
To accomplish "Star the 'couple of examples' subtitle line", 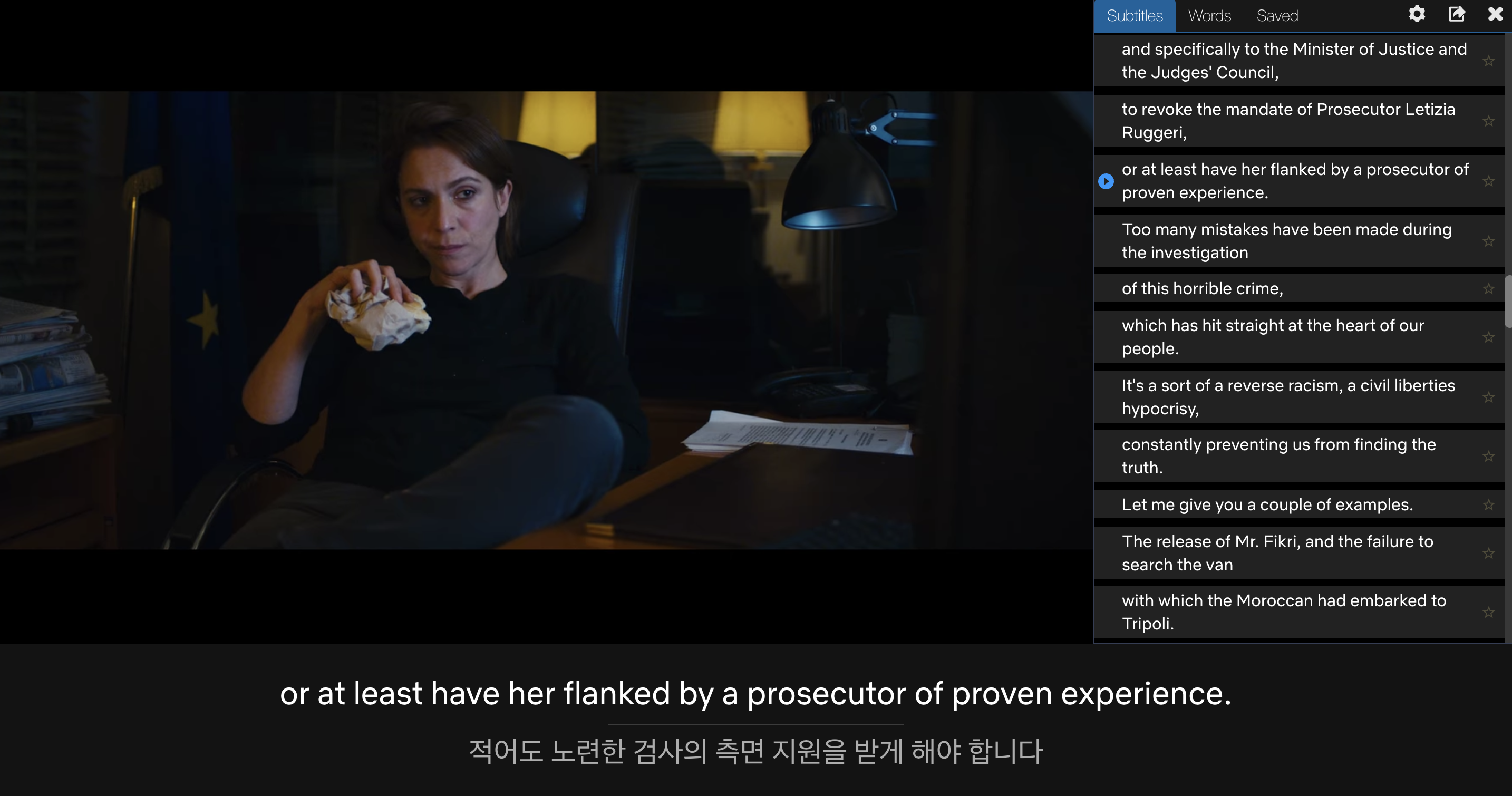I will click(x=1488, y=505).
